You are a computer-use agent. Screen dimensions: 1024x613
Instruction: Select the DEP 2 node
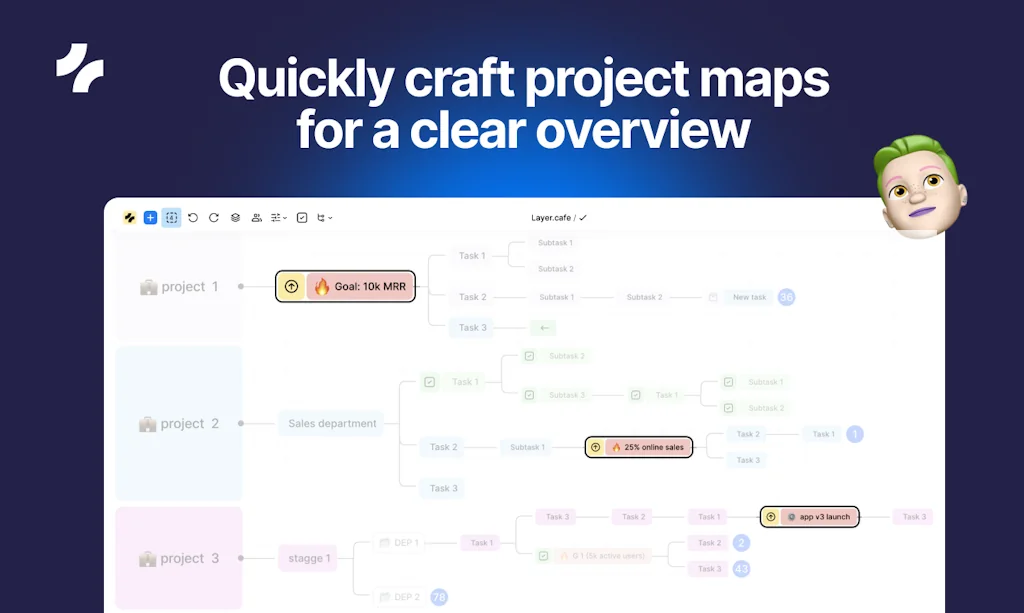click(398, 597)
